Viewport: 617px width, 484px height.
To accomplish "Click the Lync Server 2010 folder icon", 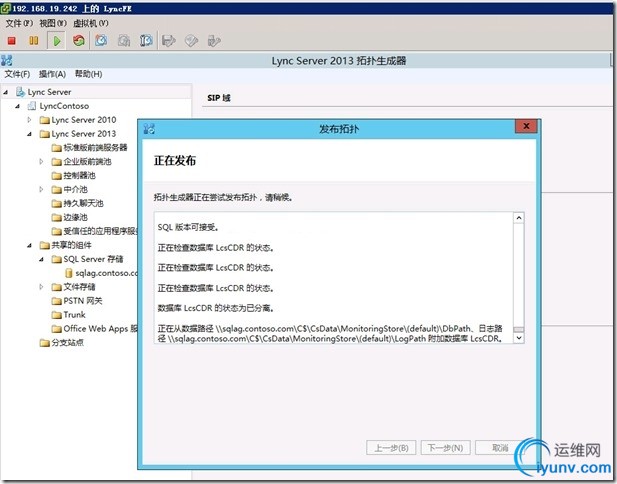I will 44,120.
